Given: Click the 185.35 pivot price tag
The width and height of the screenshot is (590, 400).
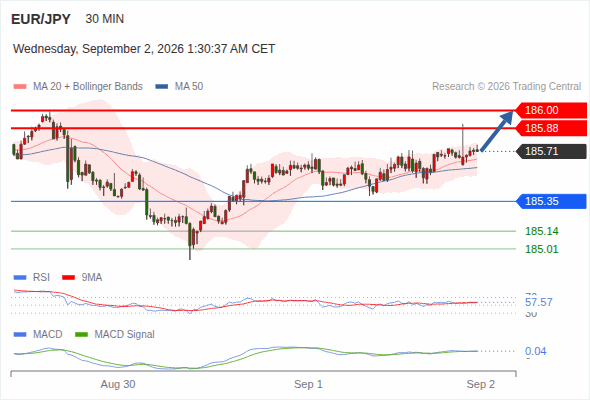Looking at the screenshot, I should (550, 201).
